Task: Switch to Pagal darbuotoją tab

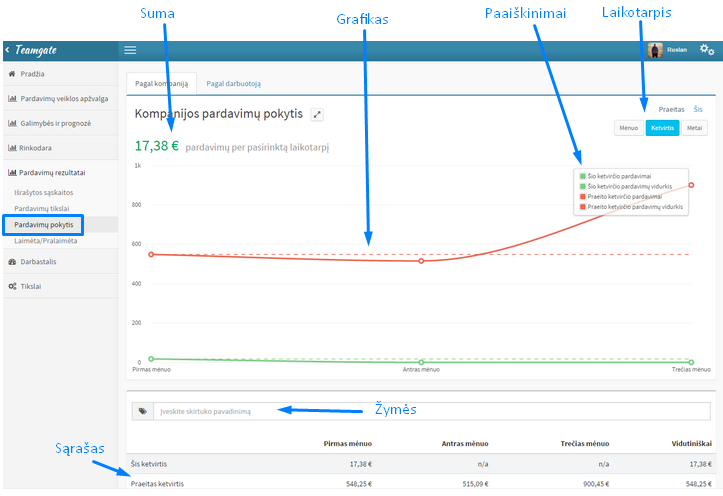Action: pyautogui.click(x=233, y=83)
